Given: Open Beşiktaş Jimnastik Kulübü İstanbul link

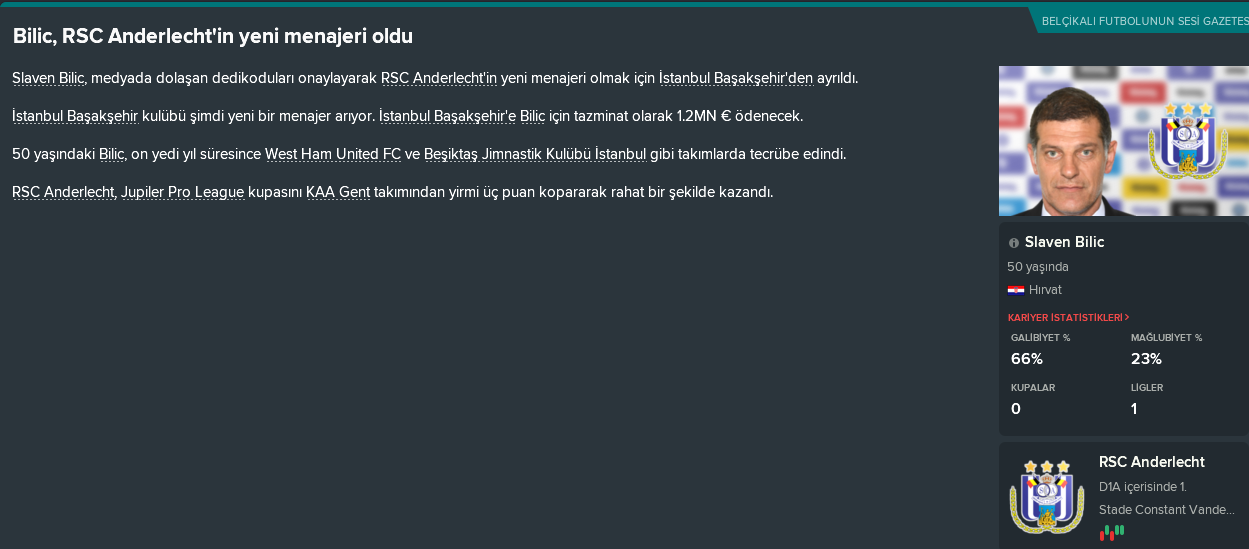Looking at the screenshot, I should (x=535, y=154).
